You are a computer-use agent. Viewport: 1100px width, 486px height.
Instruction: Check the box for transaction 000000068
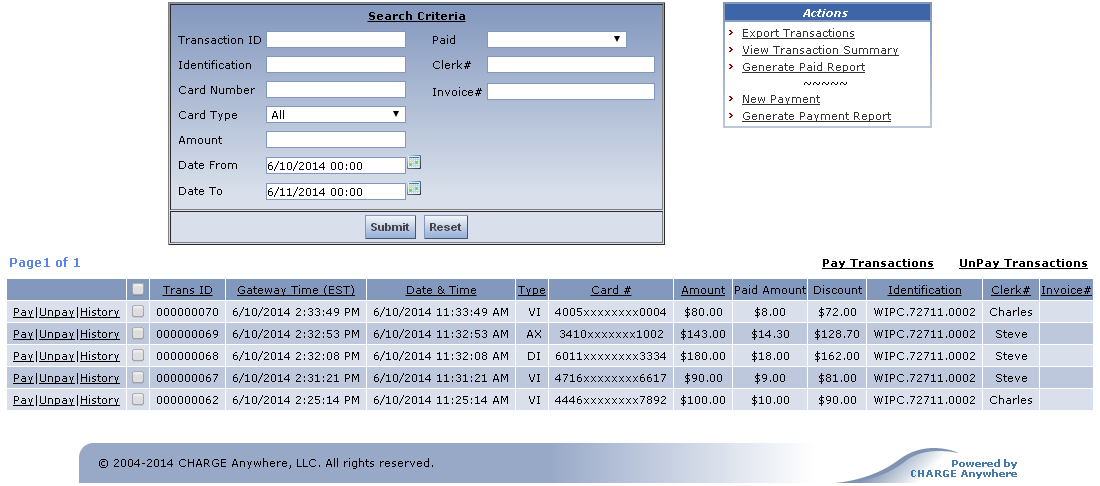[138, 356]
